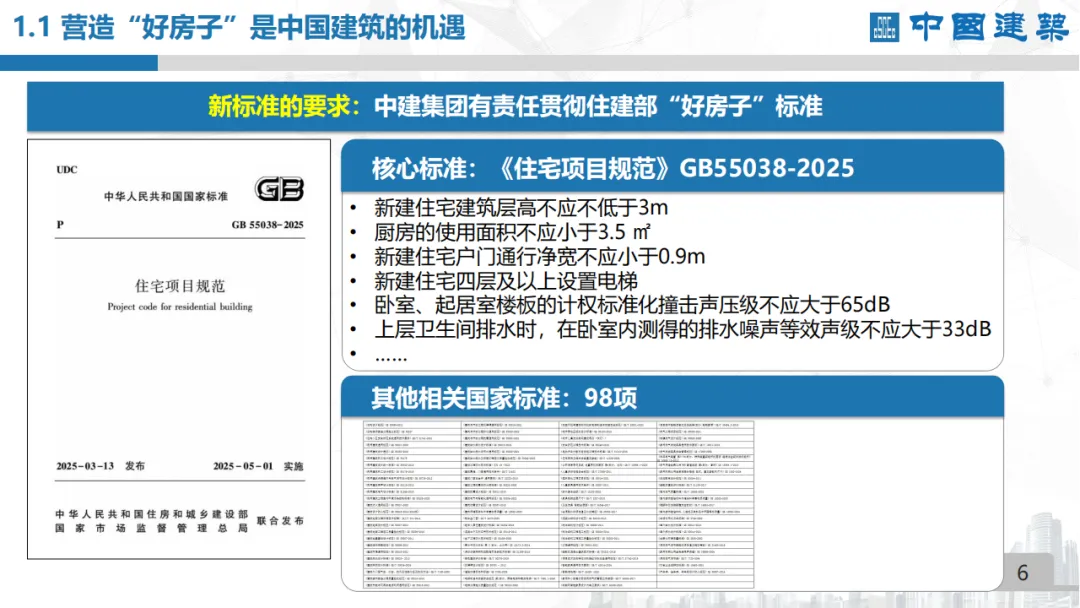Click the bullet 新建住宅四层及以上设置电梯
1080x608 pixels.
pos(506,281)
